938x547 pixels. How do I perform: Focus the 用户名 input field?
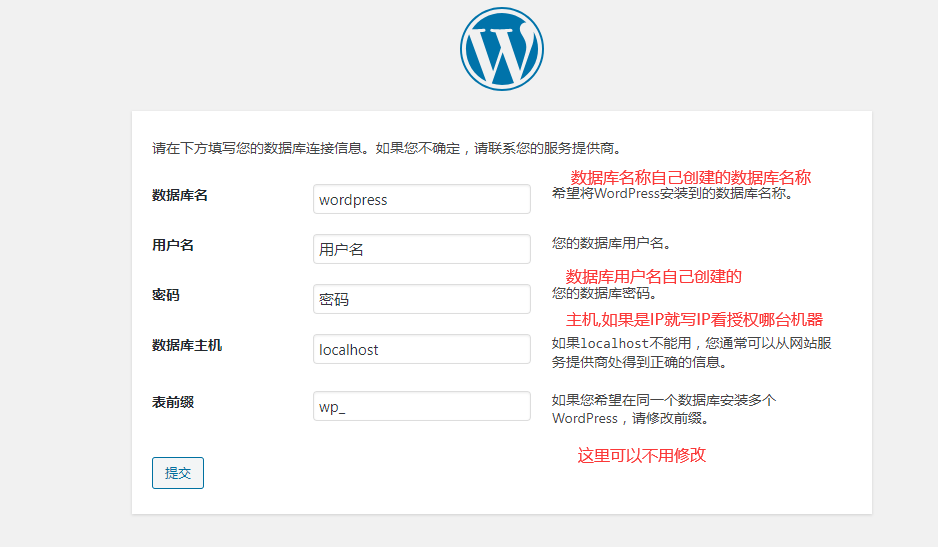[422, 249]
